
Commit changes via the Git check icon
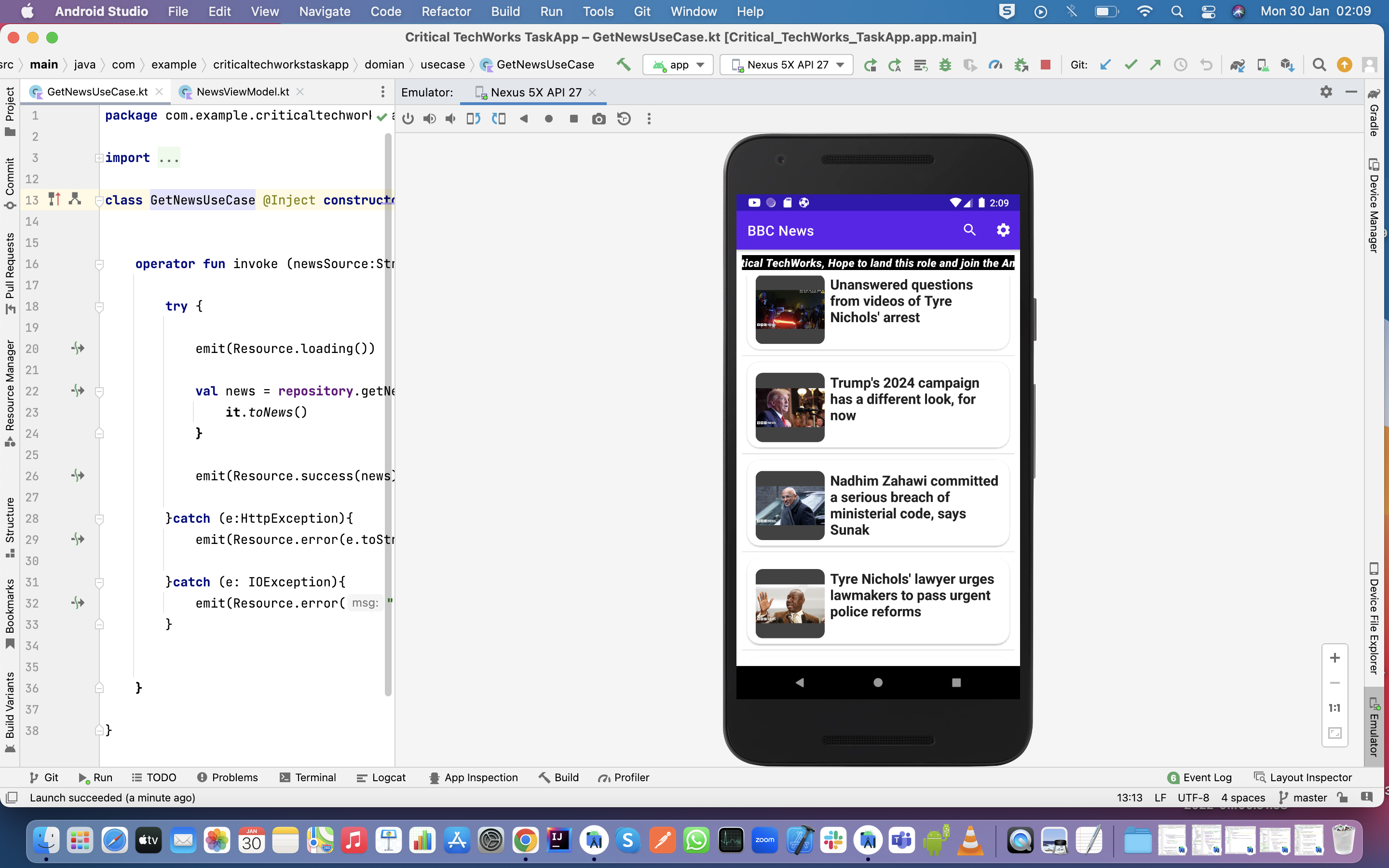pos(1130,64)
